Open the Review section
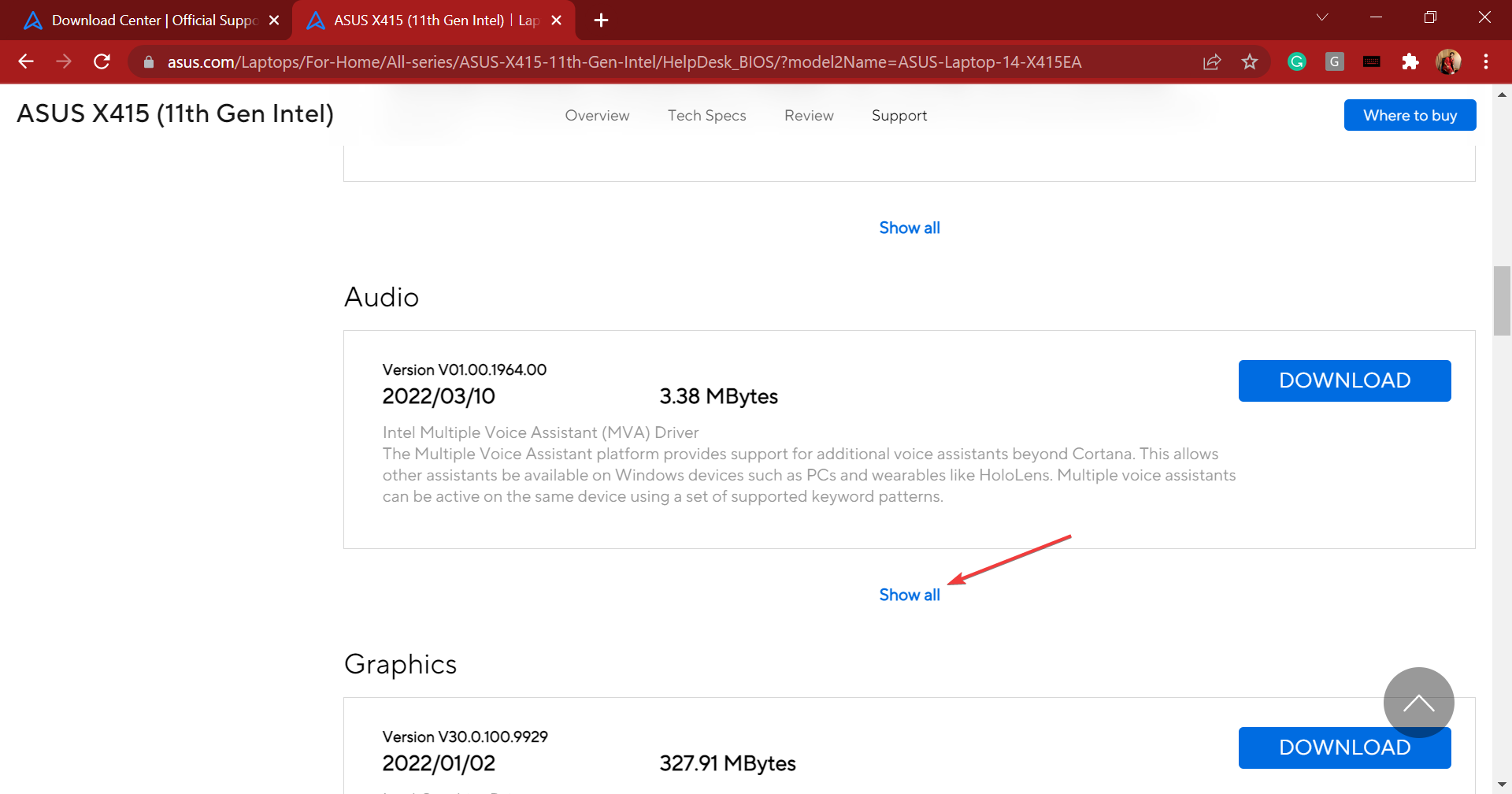This screenshot has width=1512, height=794. click(809, 116)
